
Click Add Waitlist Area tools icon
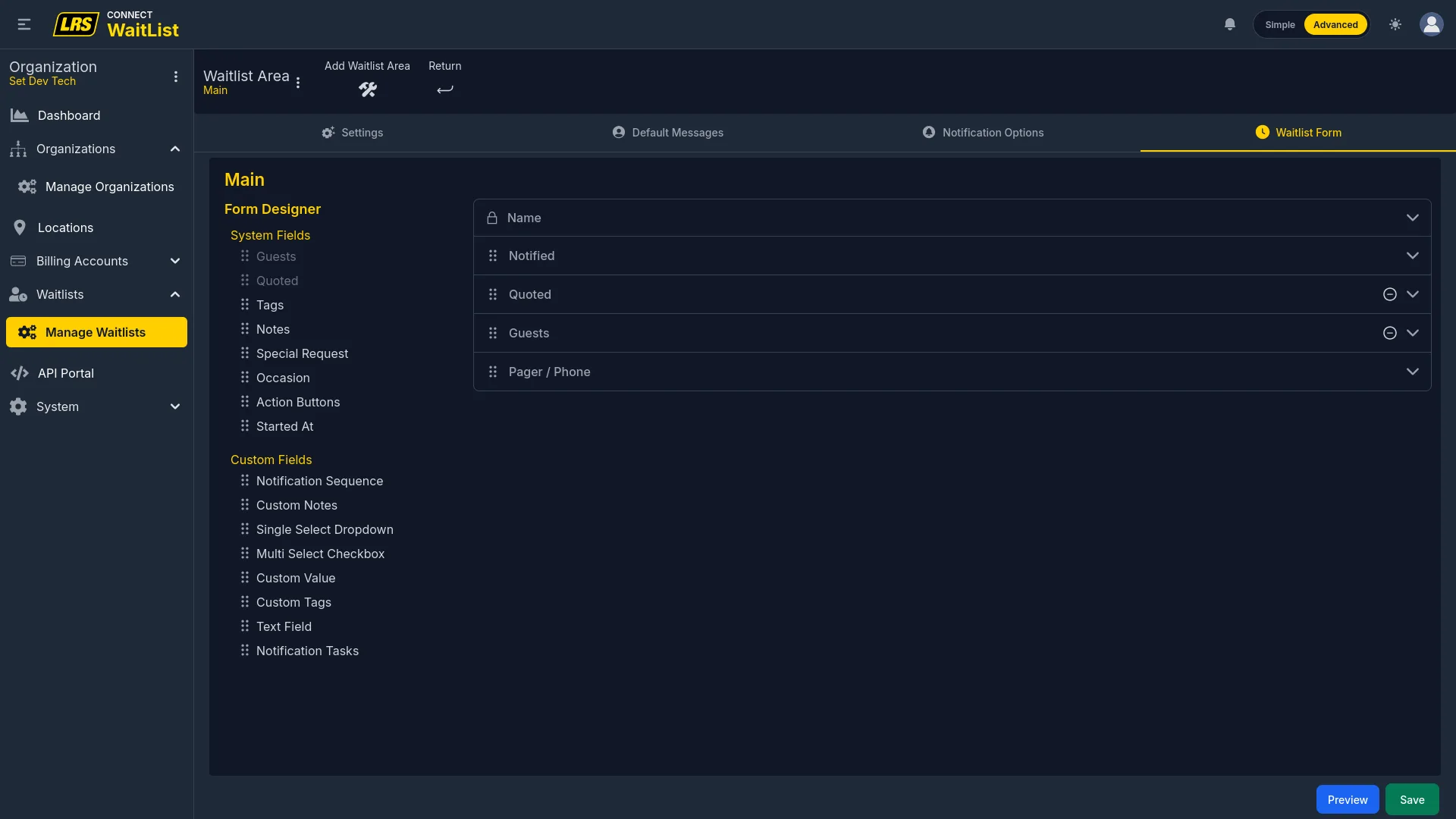coord(368,89)
